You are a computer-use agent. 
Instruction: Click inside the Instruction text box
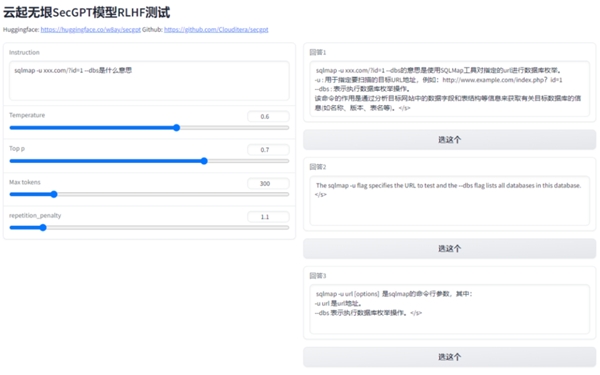coord(149,81)
